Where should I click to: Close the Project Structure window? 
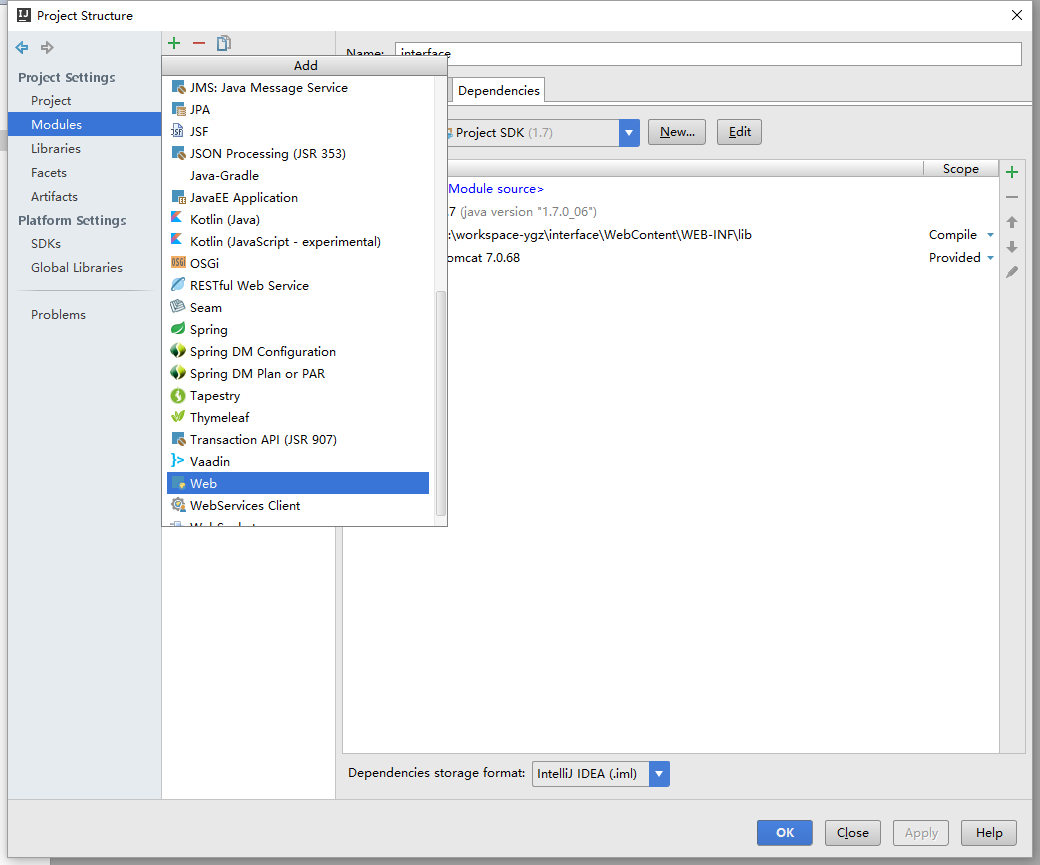coord(1017,15)
